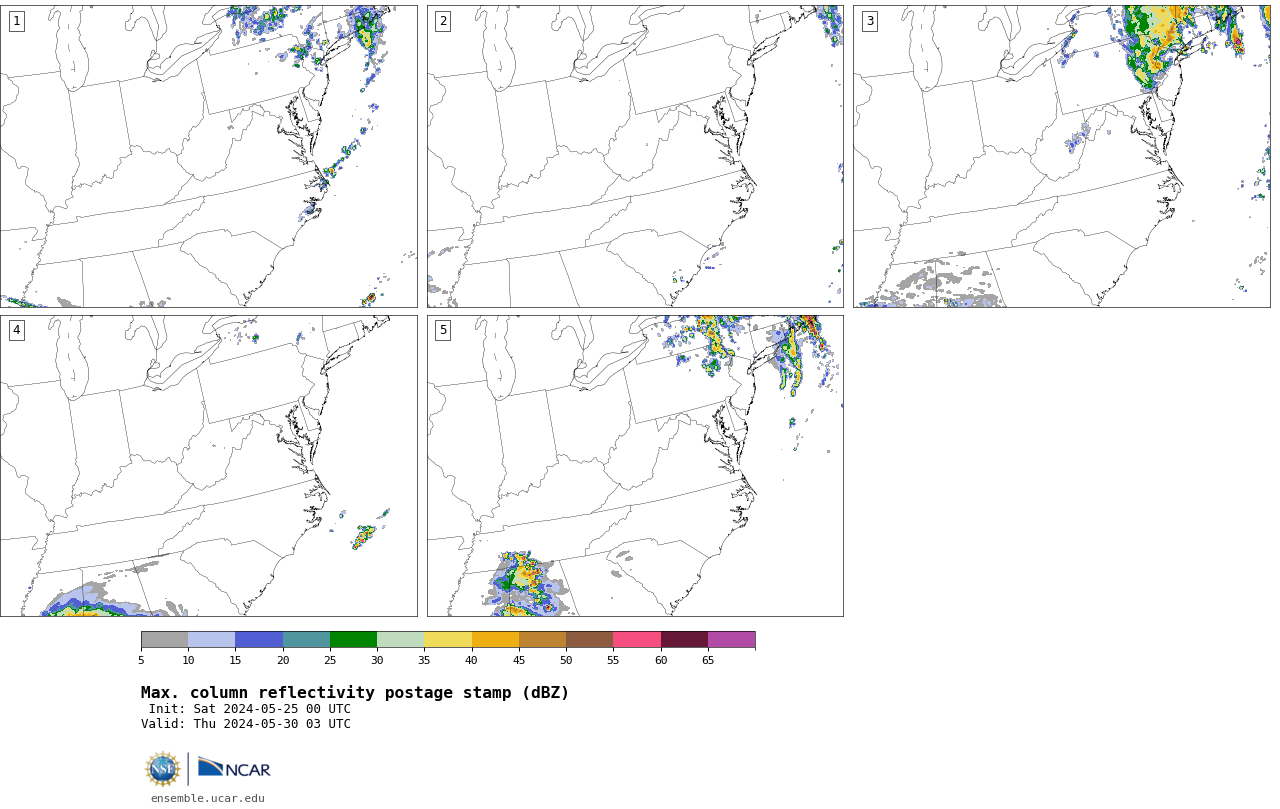The height and width of the screenshot is (809, 1280).
Task: Click the maroon 60-65 dBZ swatch
Action: 684,640
